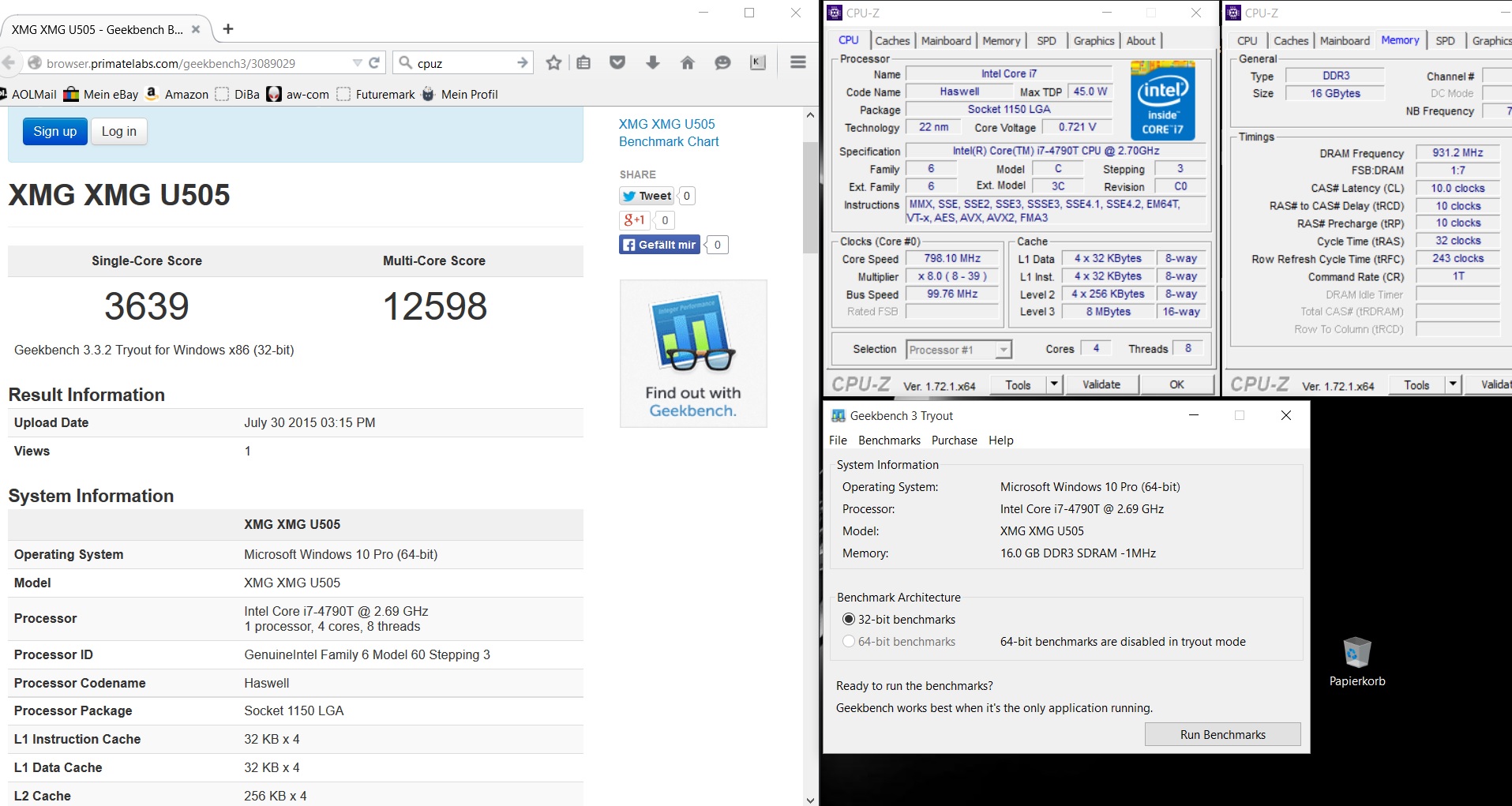Viewport: 1512px width, 806px height.
Task: Open the browser hamburger menu
Action: [798, 62]
